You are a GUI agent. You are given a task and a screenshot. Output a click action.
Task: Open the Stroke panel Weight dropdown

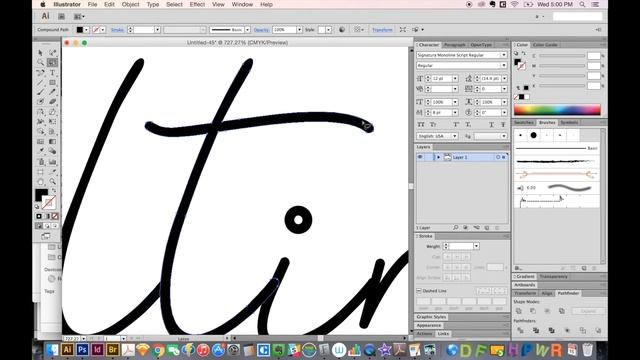[x=476, y=246]
